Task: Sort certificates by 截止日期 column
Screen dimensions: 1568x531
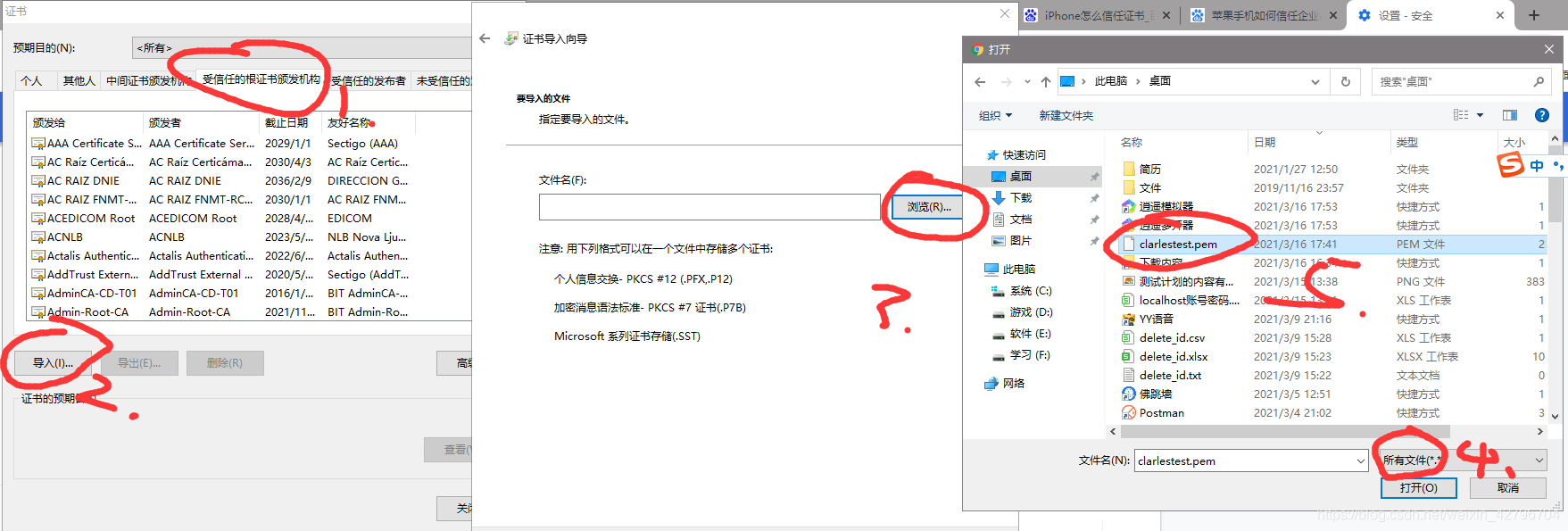Action: point(286,123)
